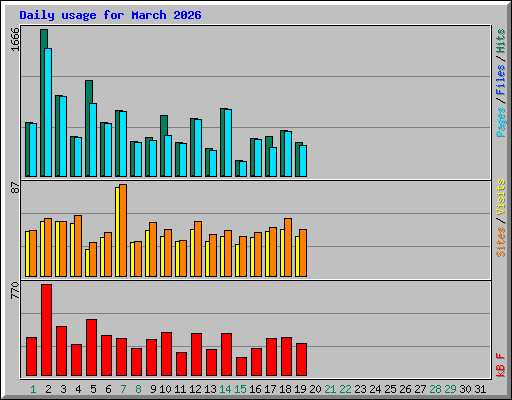Click the cyan files bar for day 14

point(228,143)
